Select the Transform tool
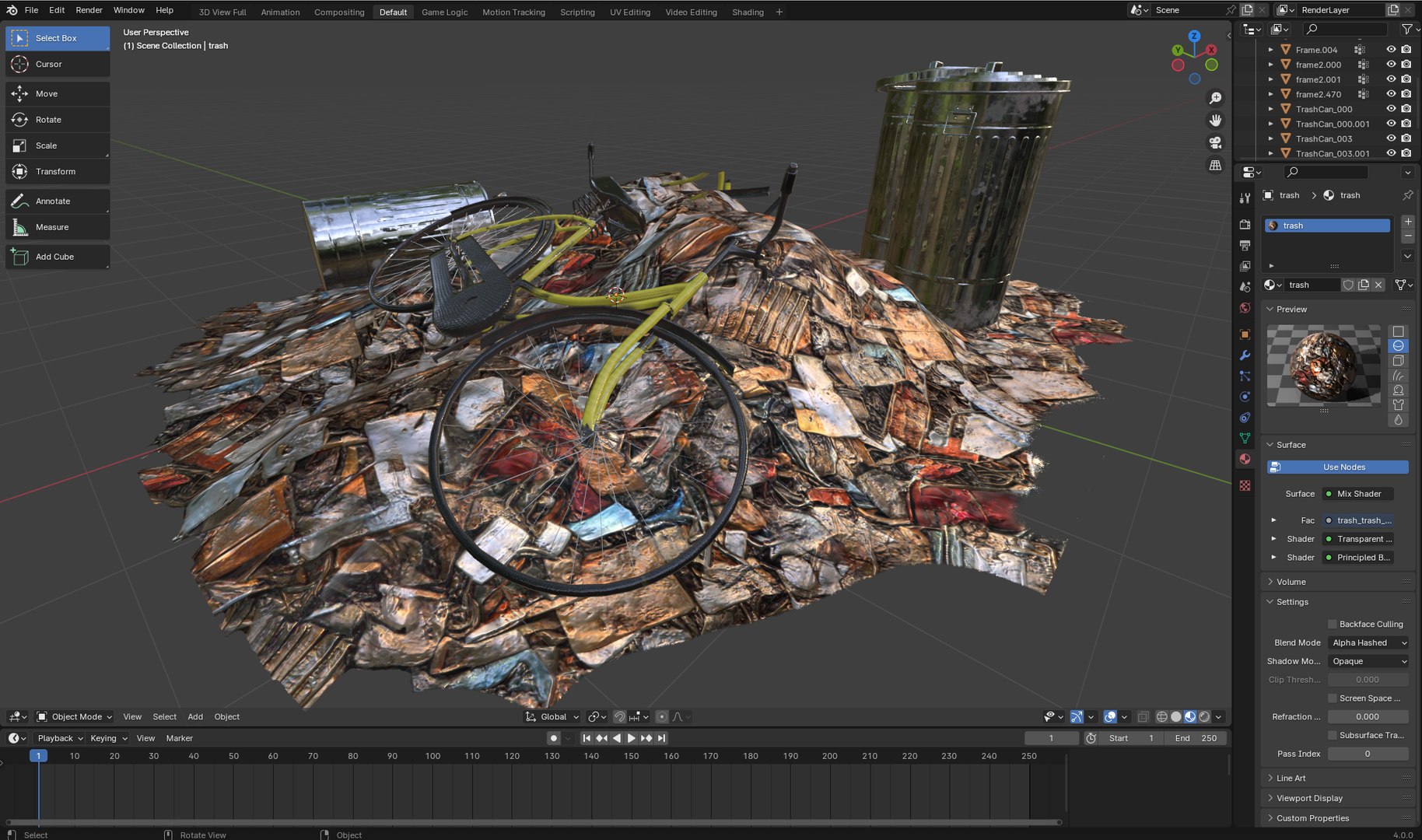Image resolution: width=1422 pixels, height=840 pixels. (58, 172)
